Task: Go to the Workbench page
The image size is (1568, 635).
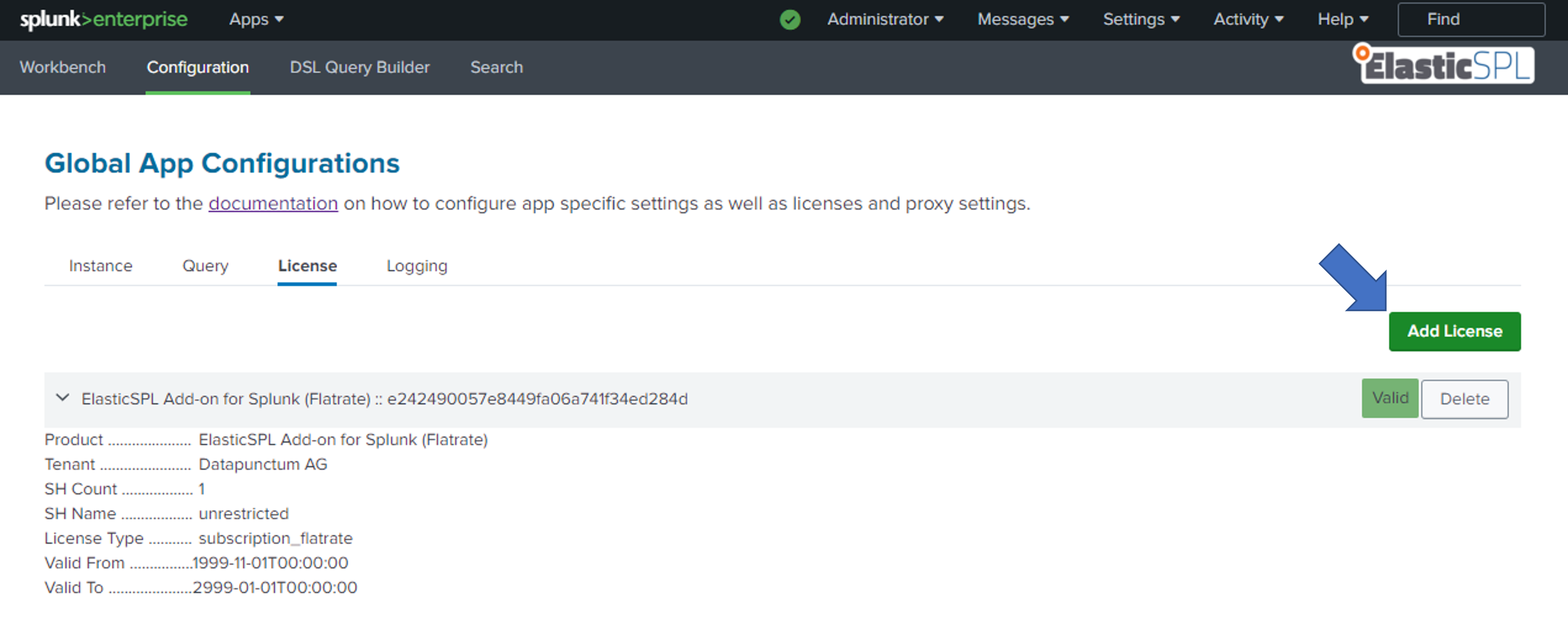Action: point(63,67)
